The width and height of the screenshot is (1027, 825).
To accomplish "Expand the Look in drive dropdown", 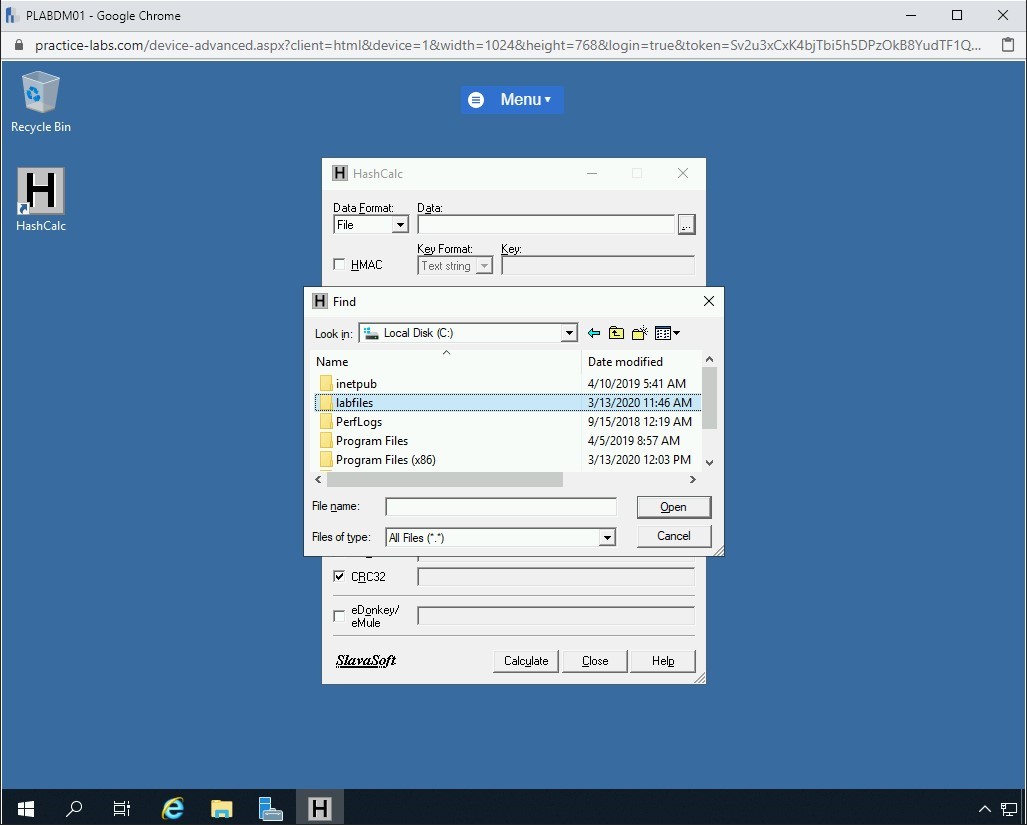I will click(569, 333).
